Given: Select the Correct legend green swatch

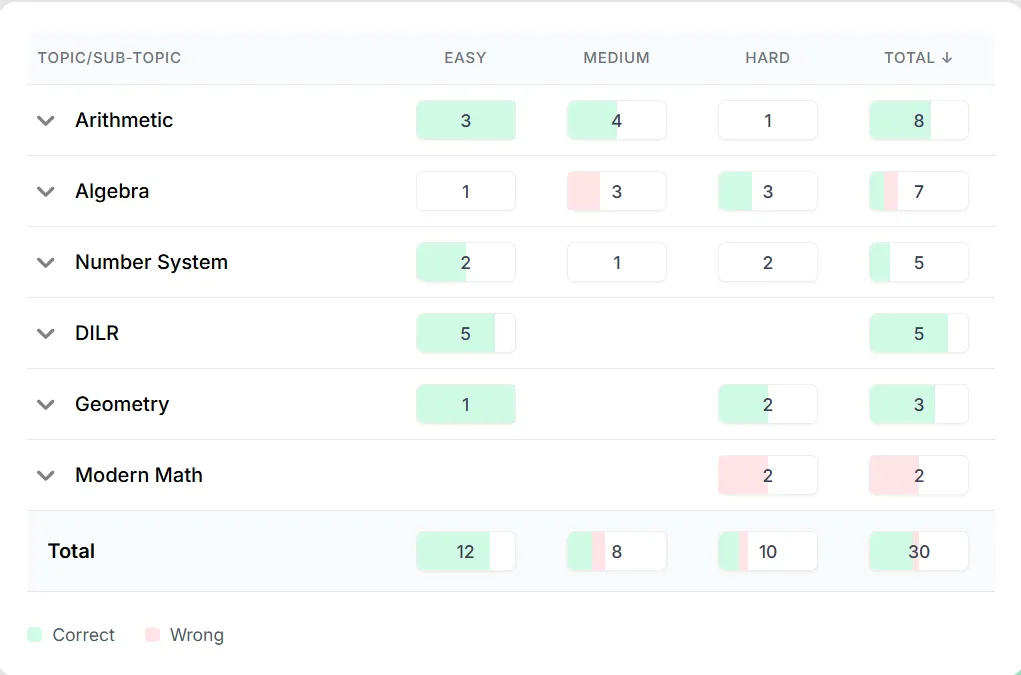Looking at the screenshot, I should coord(35,635).
